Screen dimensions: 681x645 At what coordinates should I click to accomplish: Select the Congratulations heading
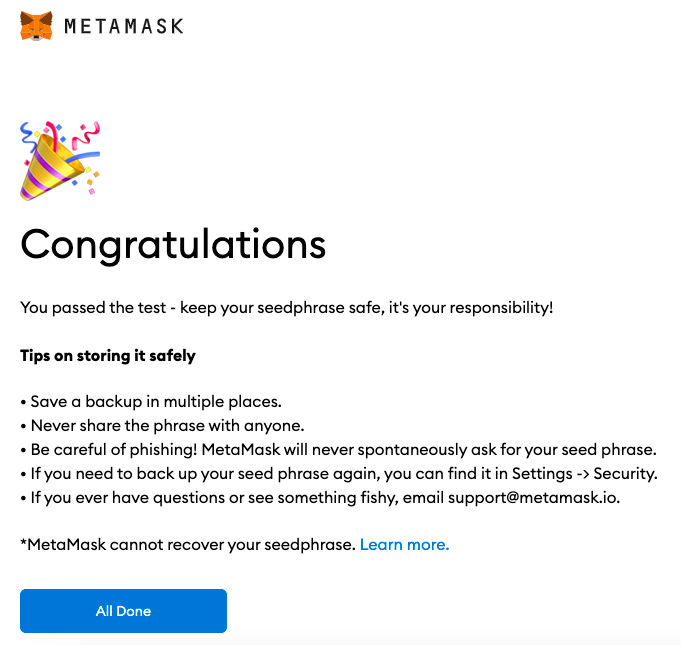tap(173, 245)
